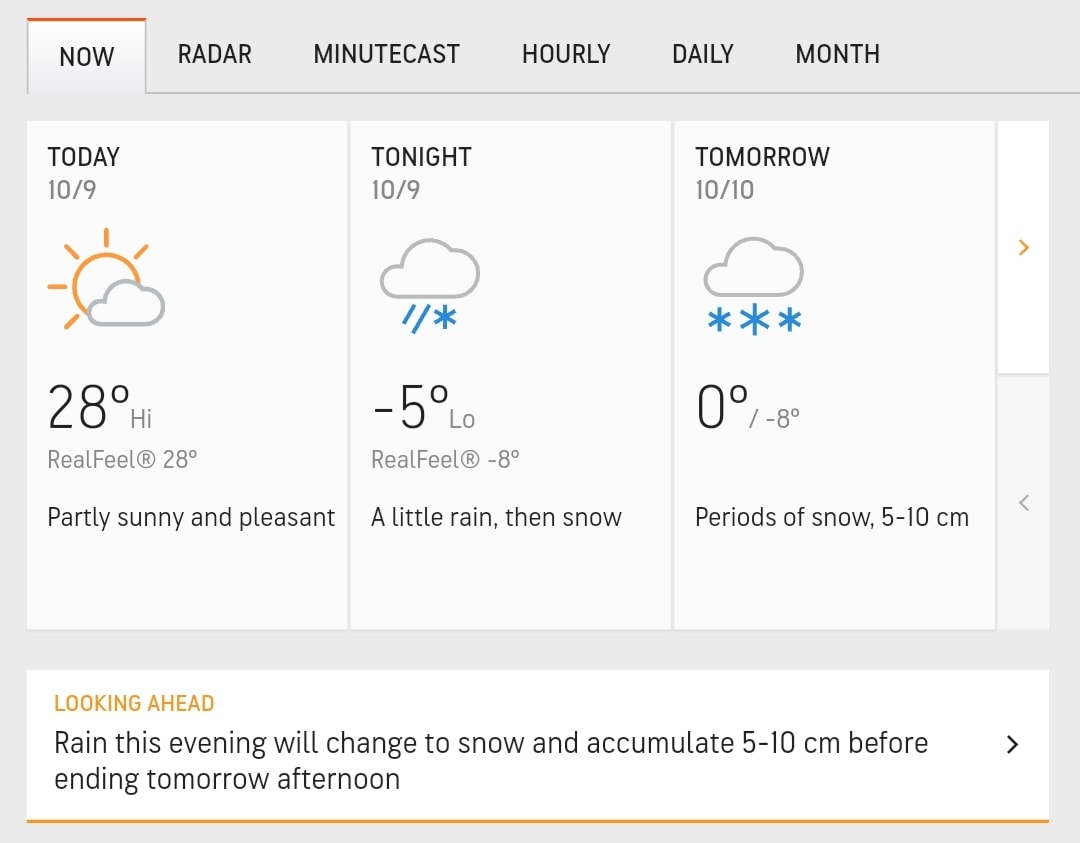Click the rain and snow cloud icon for Tonight

[x=430, y=286]
